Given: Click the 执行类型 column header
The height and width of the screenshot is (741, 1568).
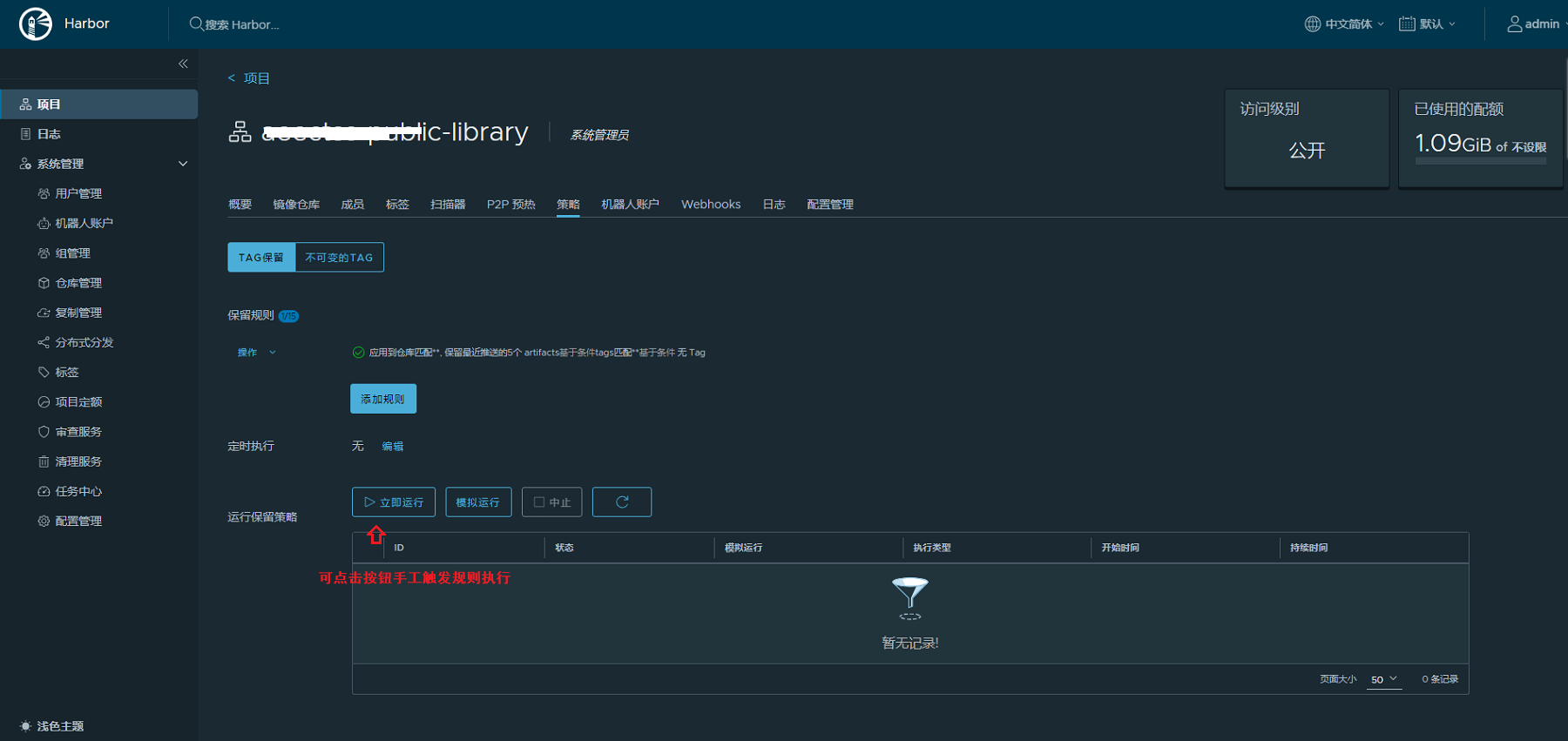Looking at the screenshot, I should pyautogui.click(x=932, y=548).
